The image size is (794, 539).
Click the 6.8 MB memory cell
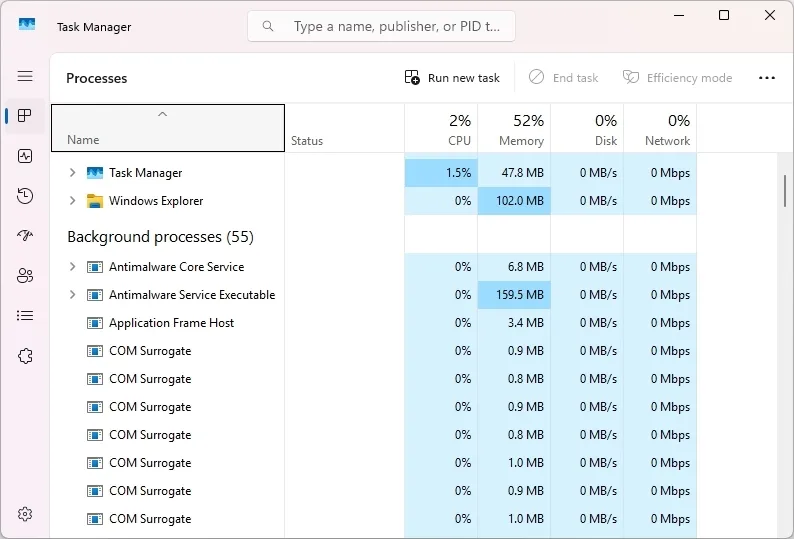pos(514,266)
